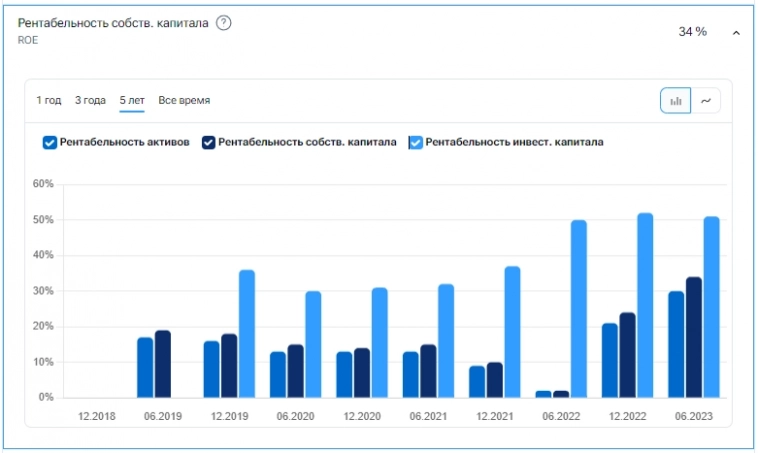The image size is (758, 453).
Task: Click the 06.2021 invested capital light bar
Action: tap(446, 341)
